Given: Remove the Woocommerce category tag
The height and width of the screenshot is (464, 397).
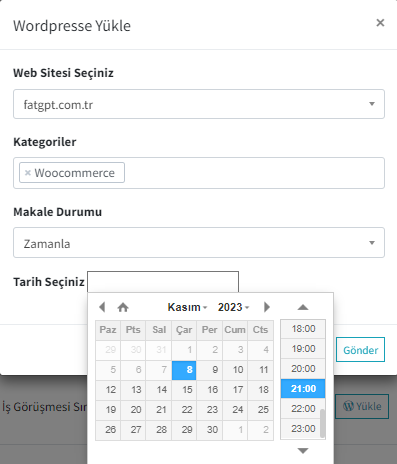Looking at the screenshot, I should point(28,173).
